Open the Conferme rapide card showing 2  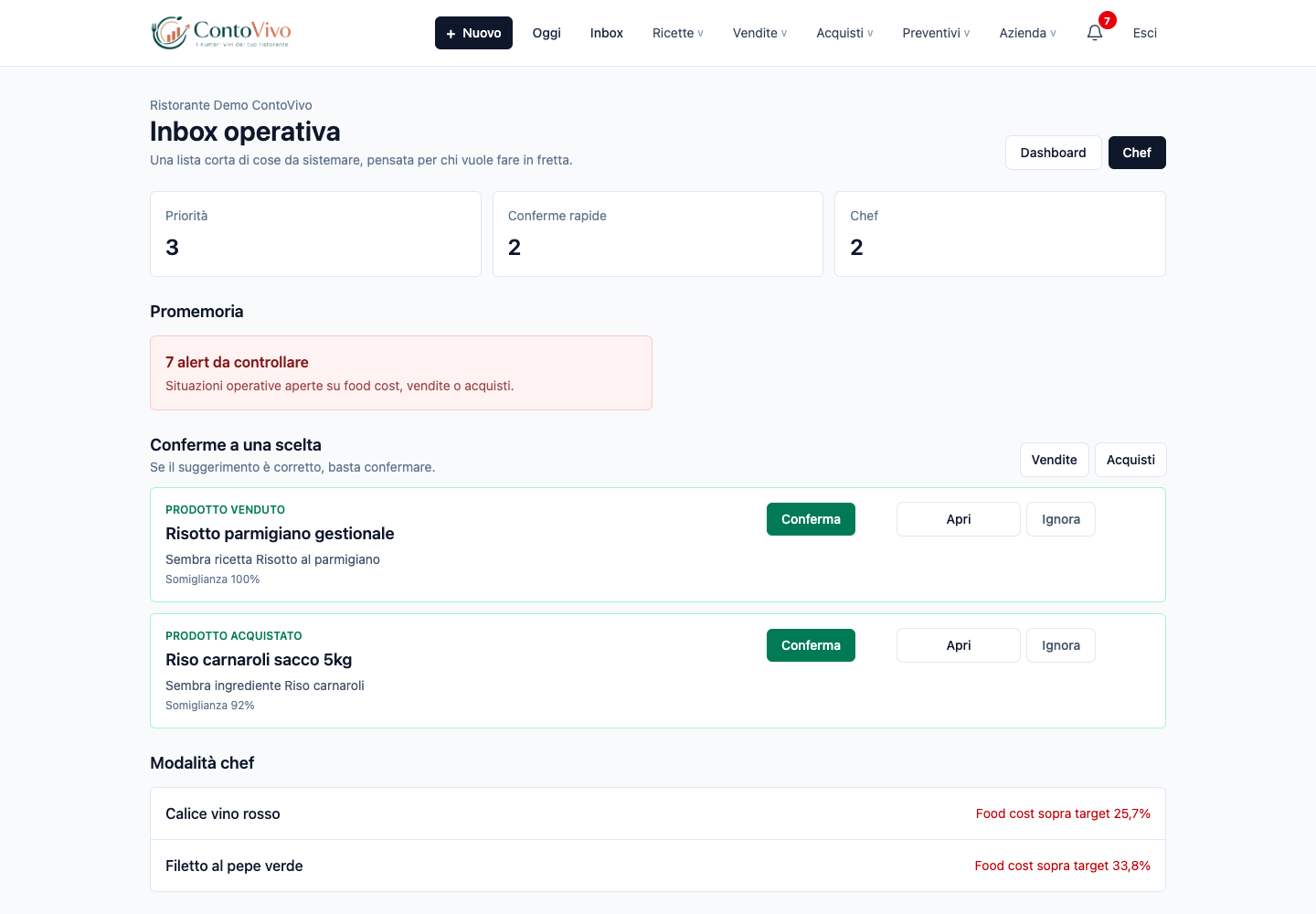click(x=658, y=234)
